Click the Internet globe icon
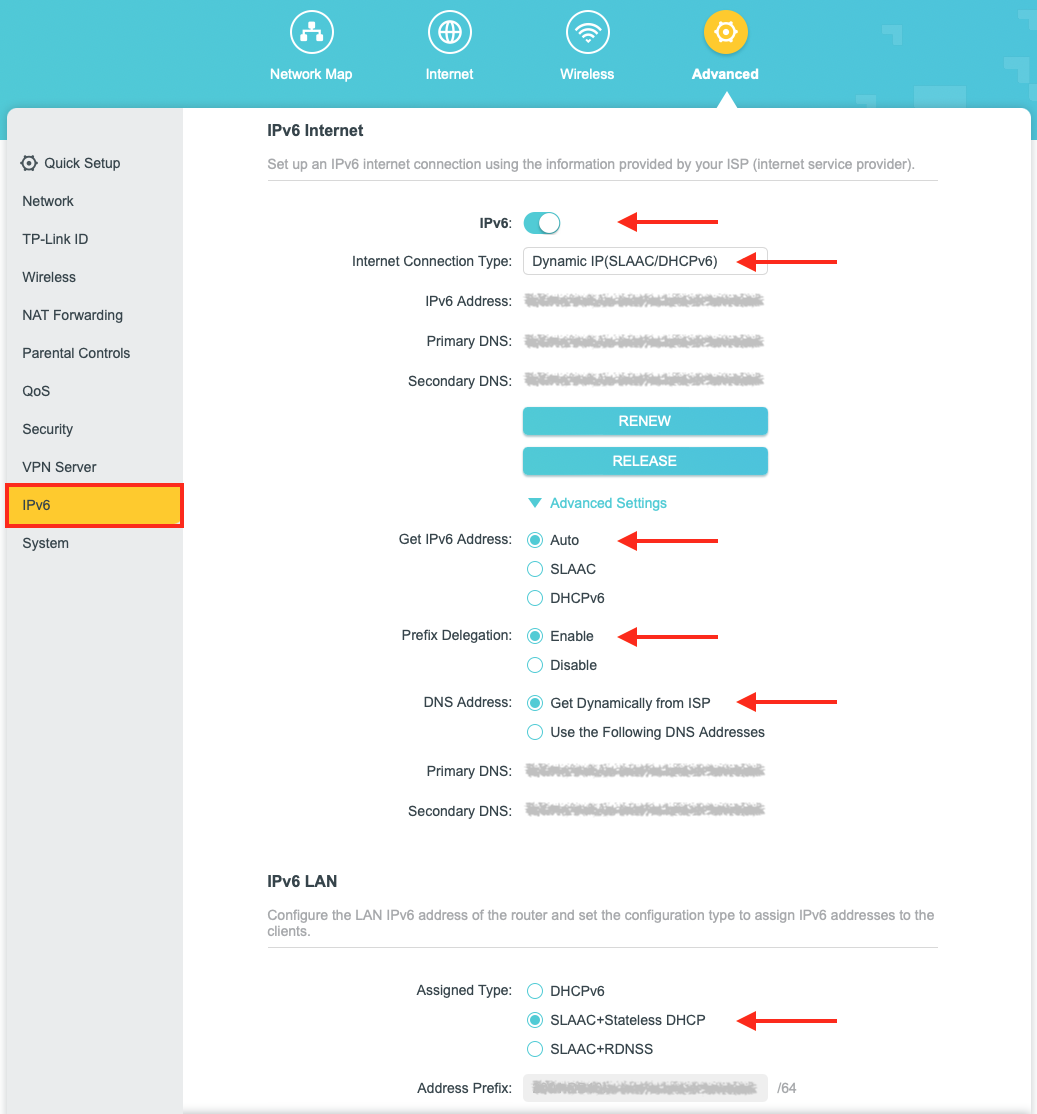The width and height of the screenshot is (1037, 1114). pyautogui.click(x=449, y=33)
